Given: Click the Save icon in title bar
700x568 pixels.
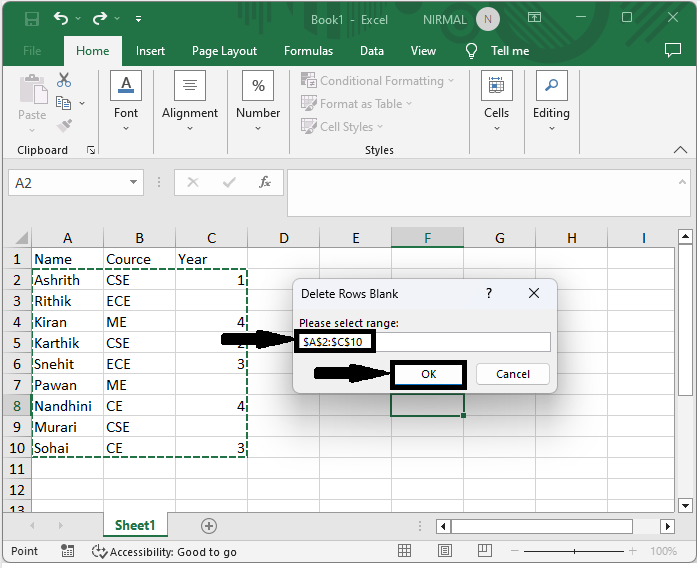Looking at the screenshot, I should (31, 18).
